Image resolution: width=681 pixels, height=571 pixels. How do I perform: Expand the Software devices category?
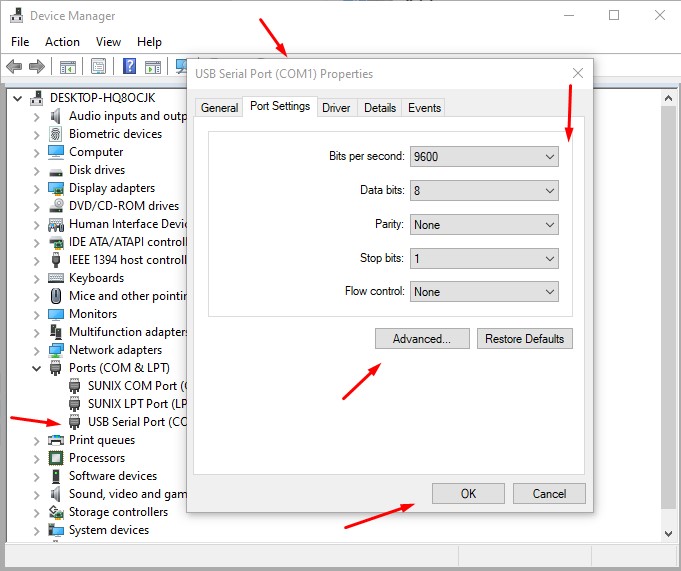tap(36, 476)
